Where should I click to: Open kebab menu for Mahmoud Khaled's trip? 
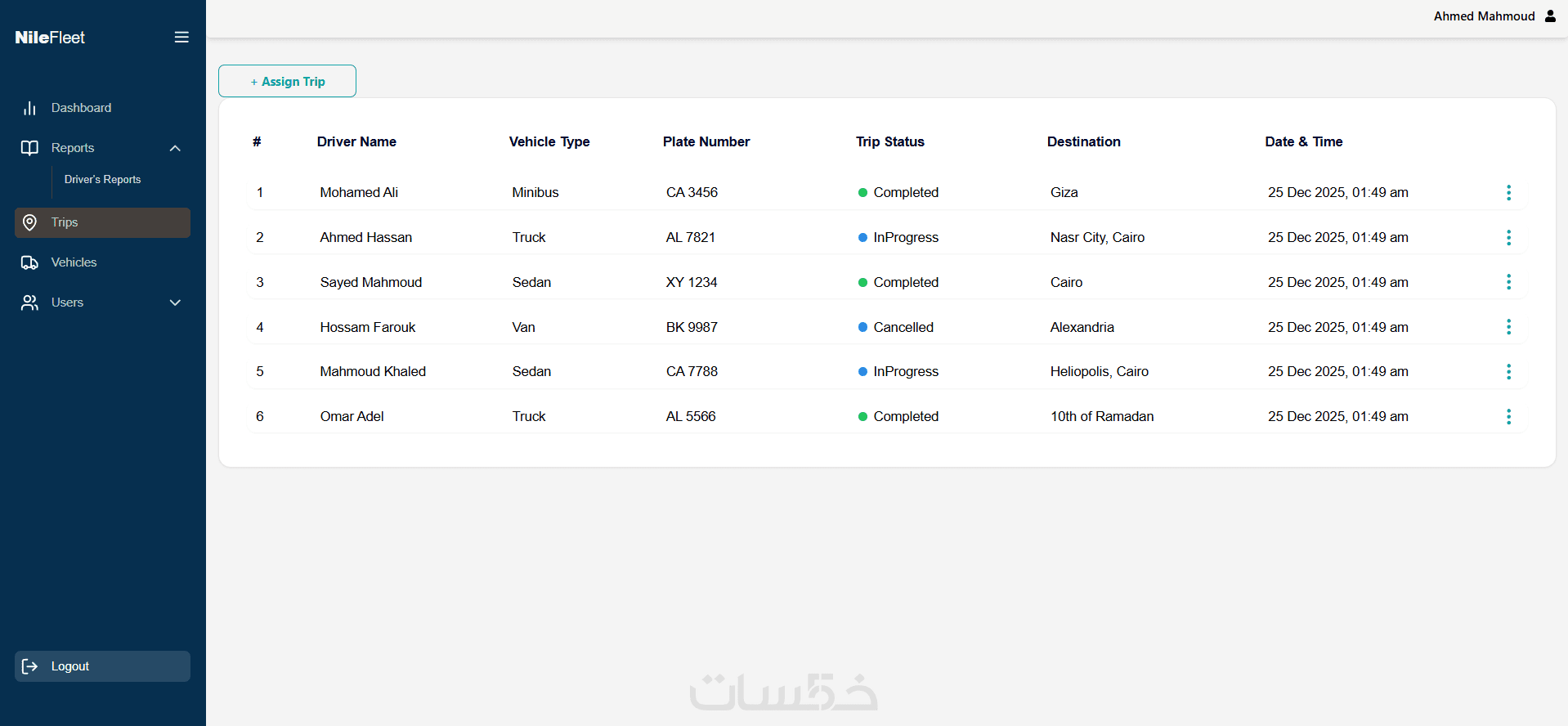point(1508,372)
